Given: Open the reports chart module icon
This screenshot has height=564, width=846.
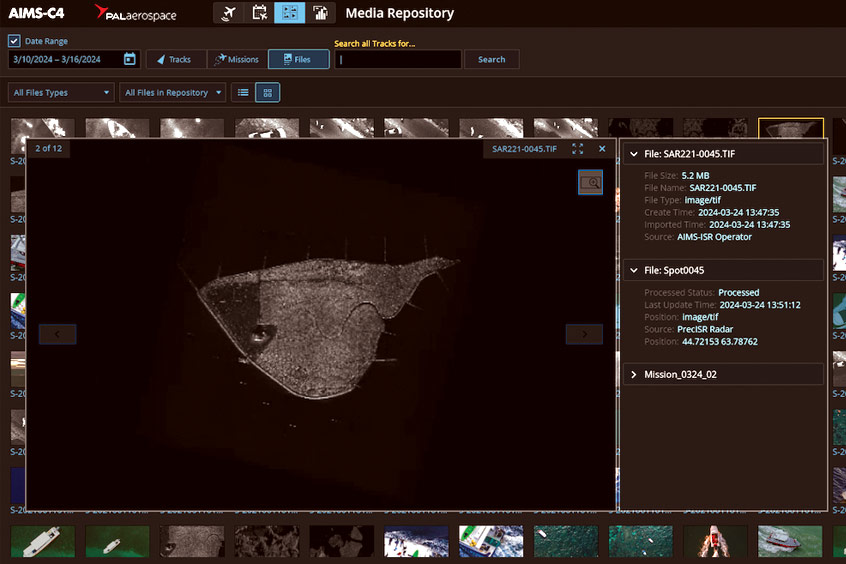Looking at the screenshot, I should [319, 13].
